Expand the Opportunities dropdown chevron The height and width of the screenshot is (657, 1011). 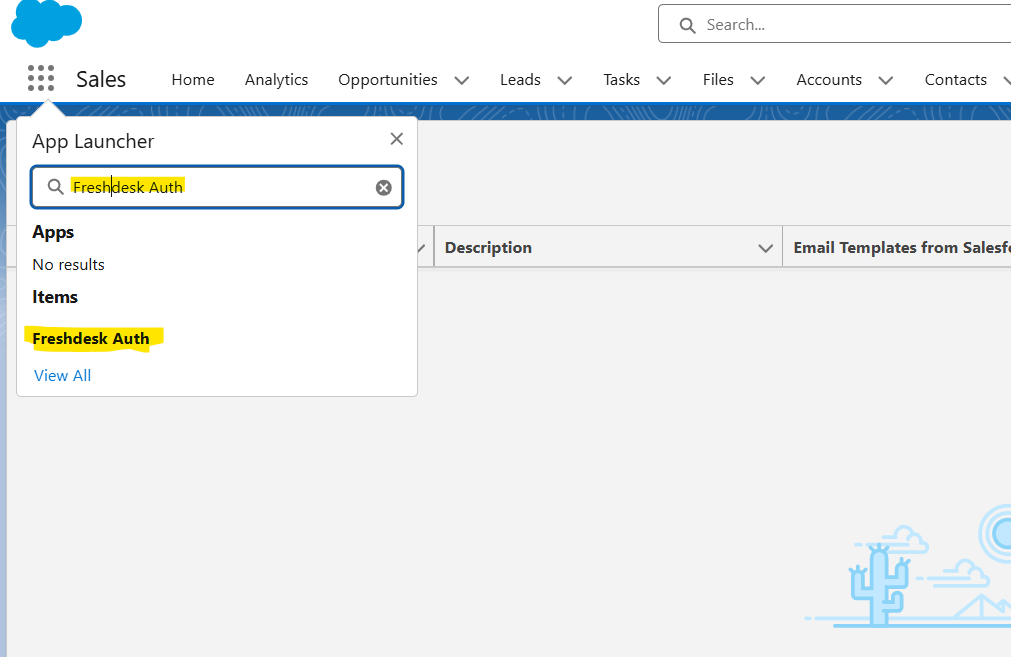click(462, 81)
